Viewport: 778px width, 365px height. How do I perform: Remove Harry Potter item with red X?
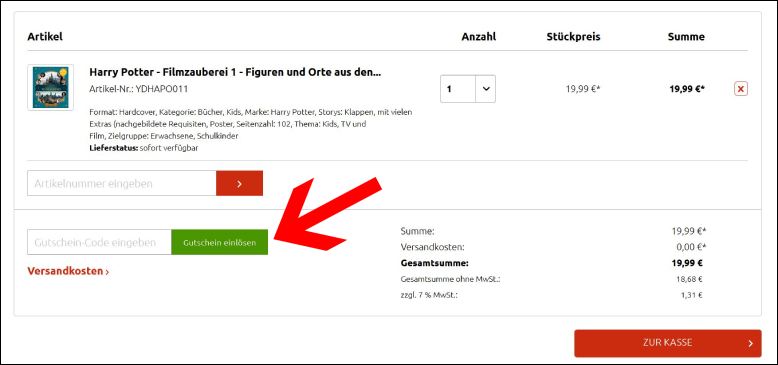(741, 89)
